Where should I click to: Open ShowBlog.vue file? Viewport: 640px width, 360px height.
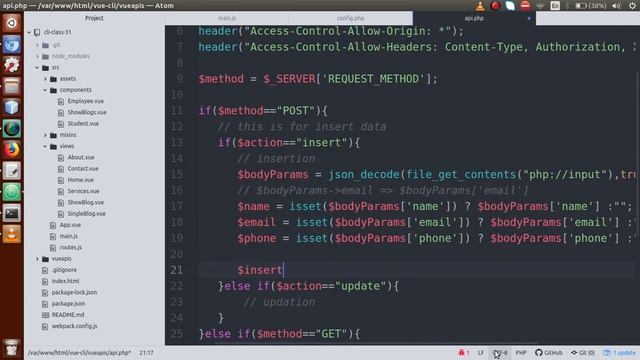click(85, 203)
